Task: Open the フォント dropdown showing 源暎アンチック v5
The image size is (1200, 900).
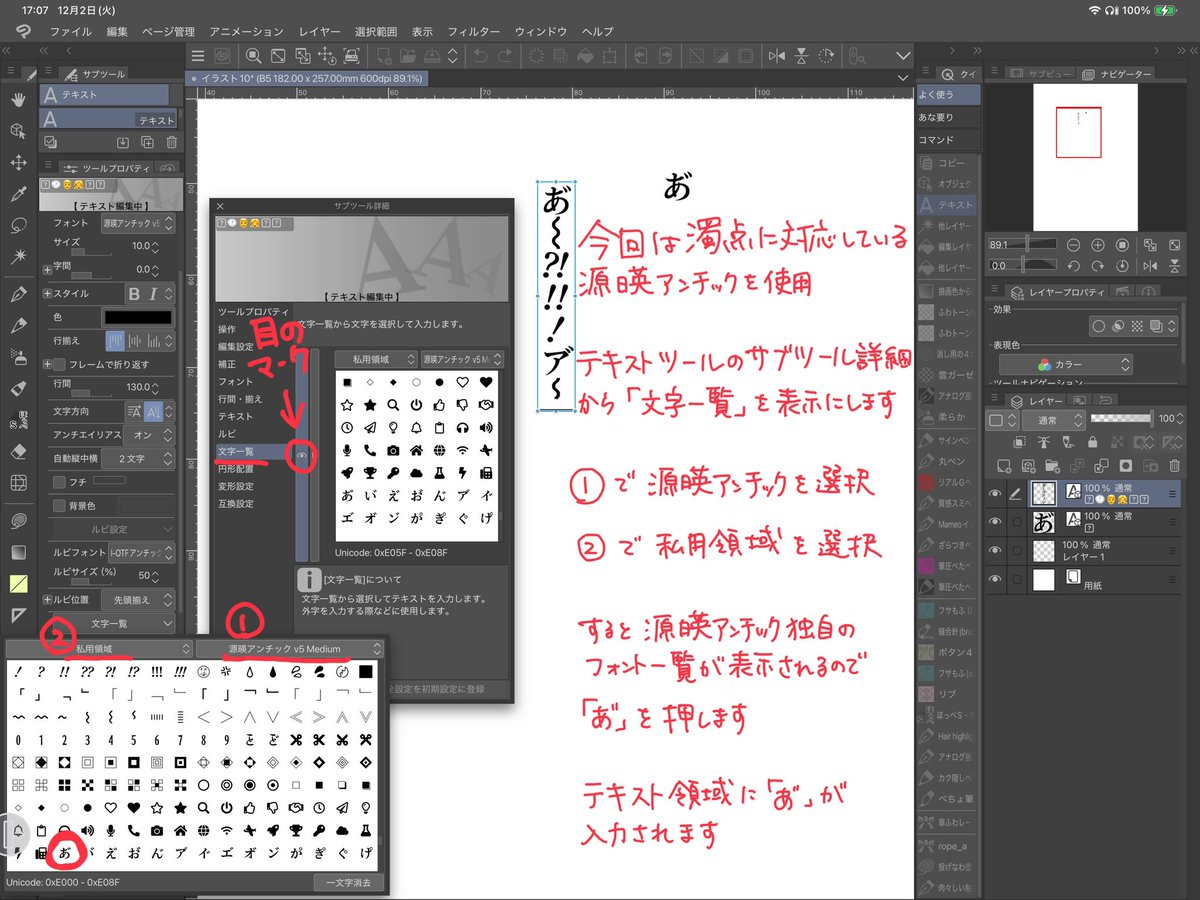Action: point(135,224)
